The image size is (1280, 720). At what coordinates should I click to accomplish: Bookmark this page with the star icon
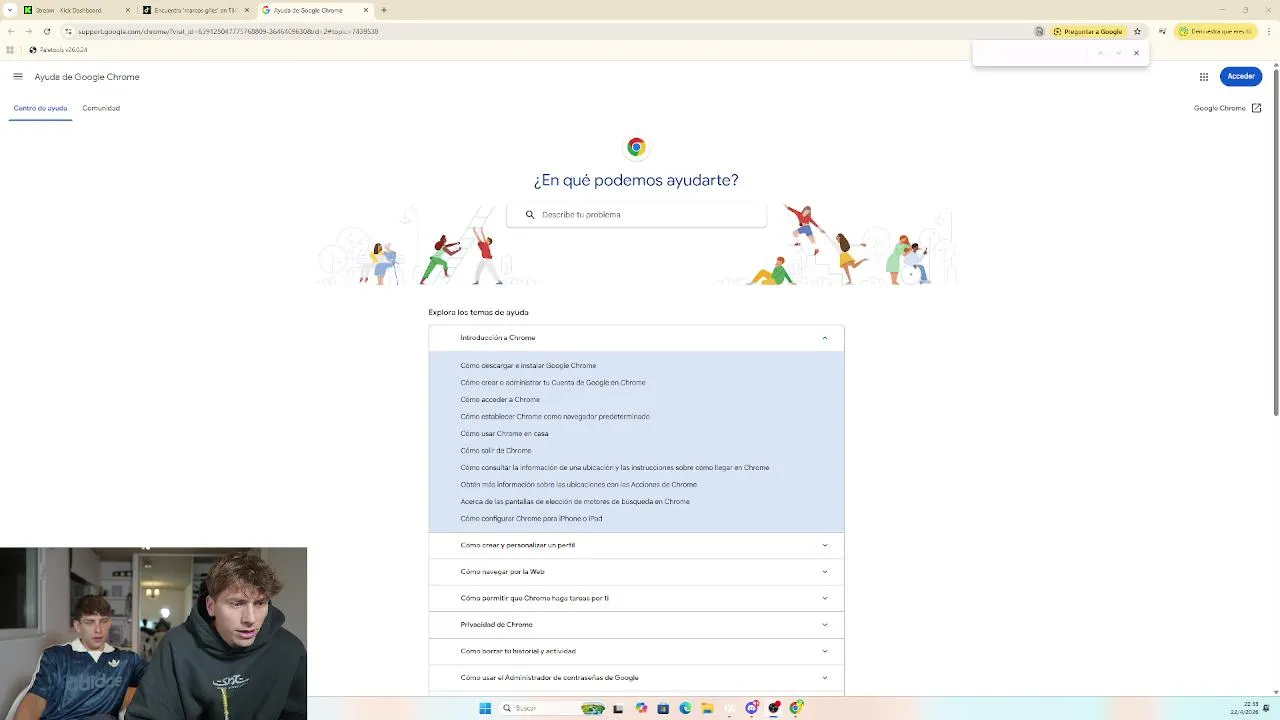pos(1137,31)
